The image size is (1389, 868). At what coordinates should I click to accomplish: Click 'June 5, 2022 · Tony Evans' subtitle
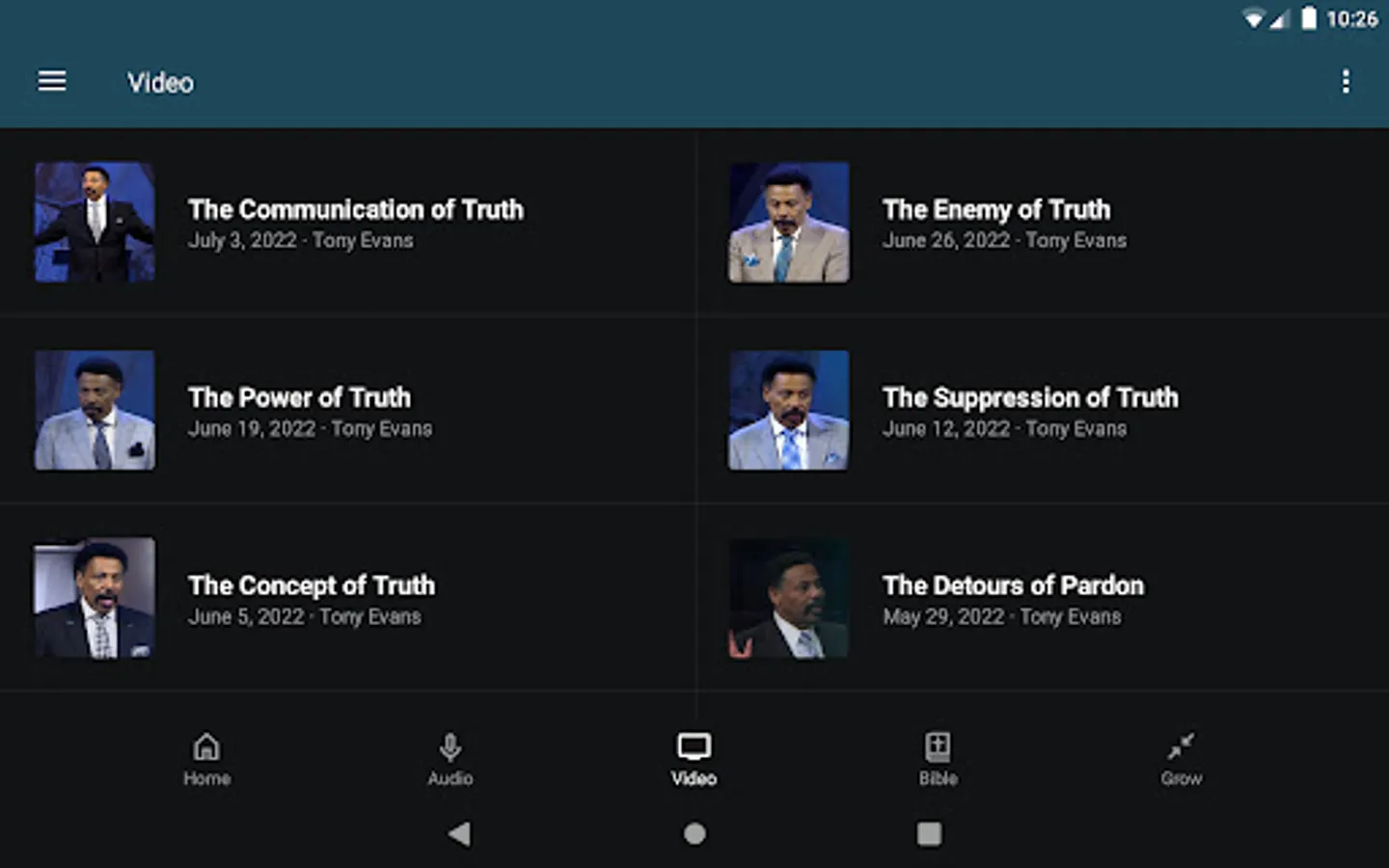[305, 616]
